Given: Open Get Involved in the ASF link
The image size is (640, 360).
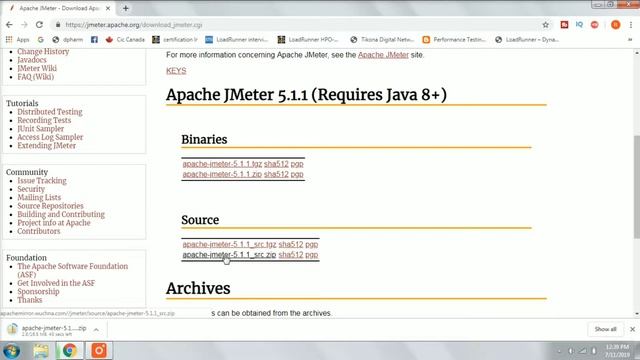Looking at the screenshot, I should coord(56,283).
